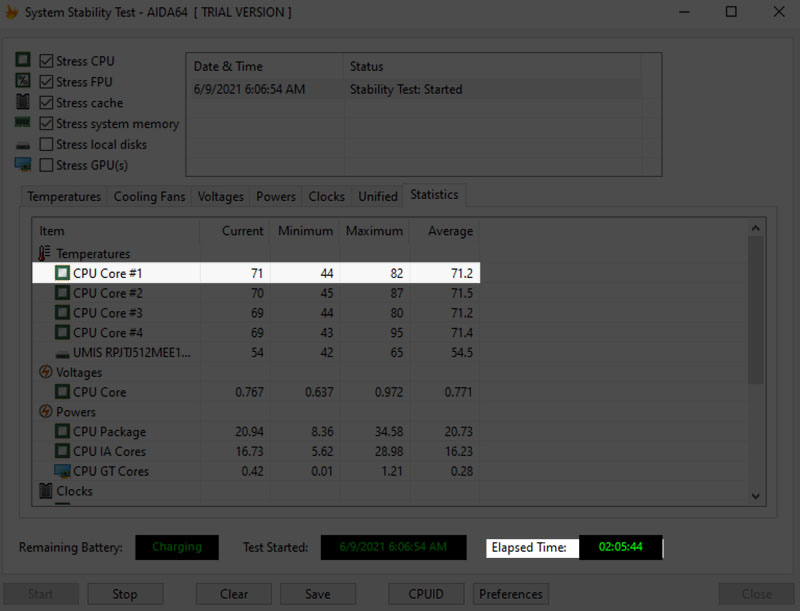Open the Cooling Fans tab
The height and width of the screenshot is (611, 800).
click(149, 196)
